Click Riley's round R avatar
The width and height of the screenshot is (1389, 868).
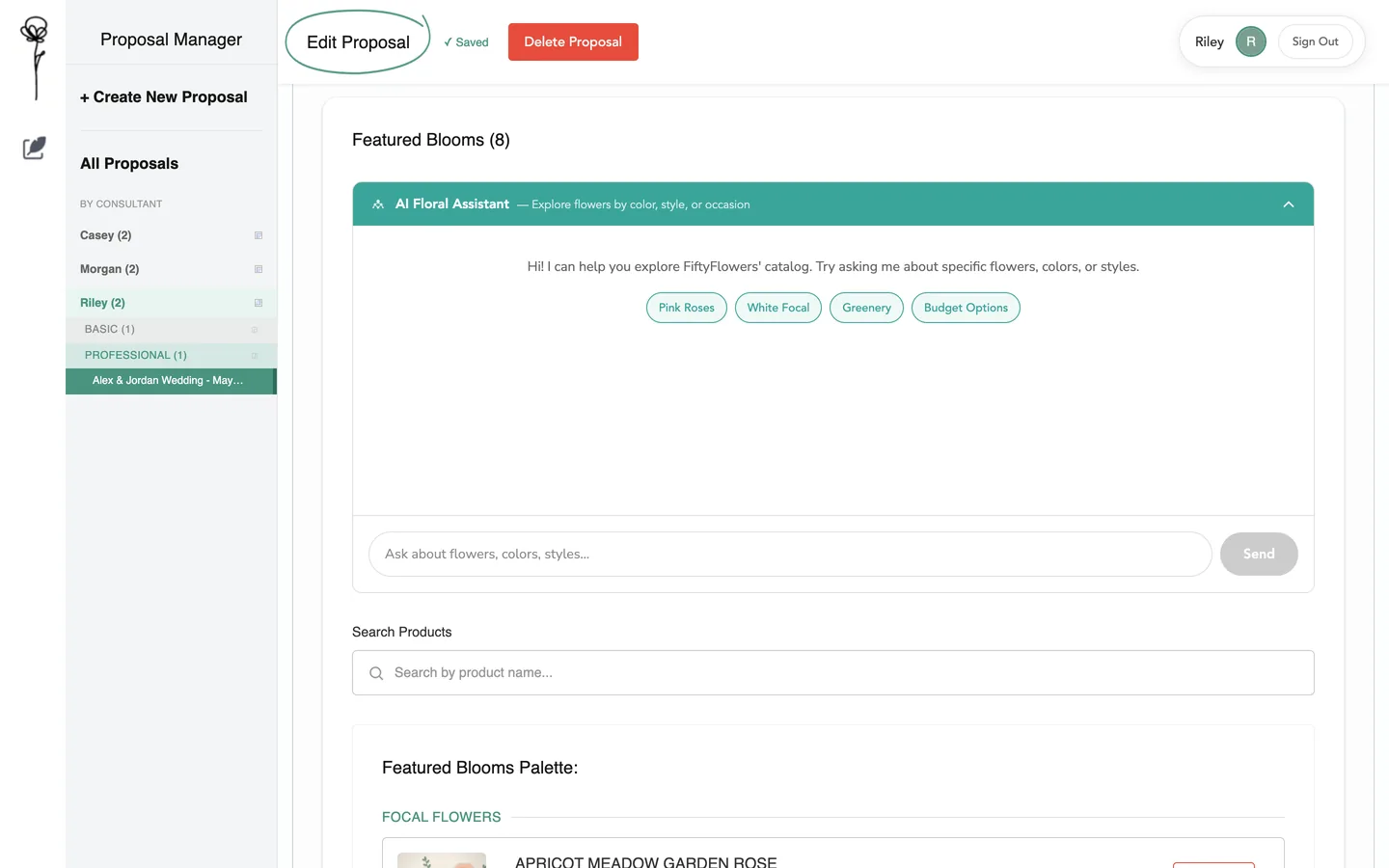[1251, 41]
